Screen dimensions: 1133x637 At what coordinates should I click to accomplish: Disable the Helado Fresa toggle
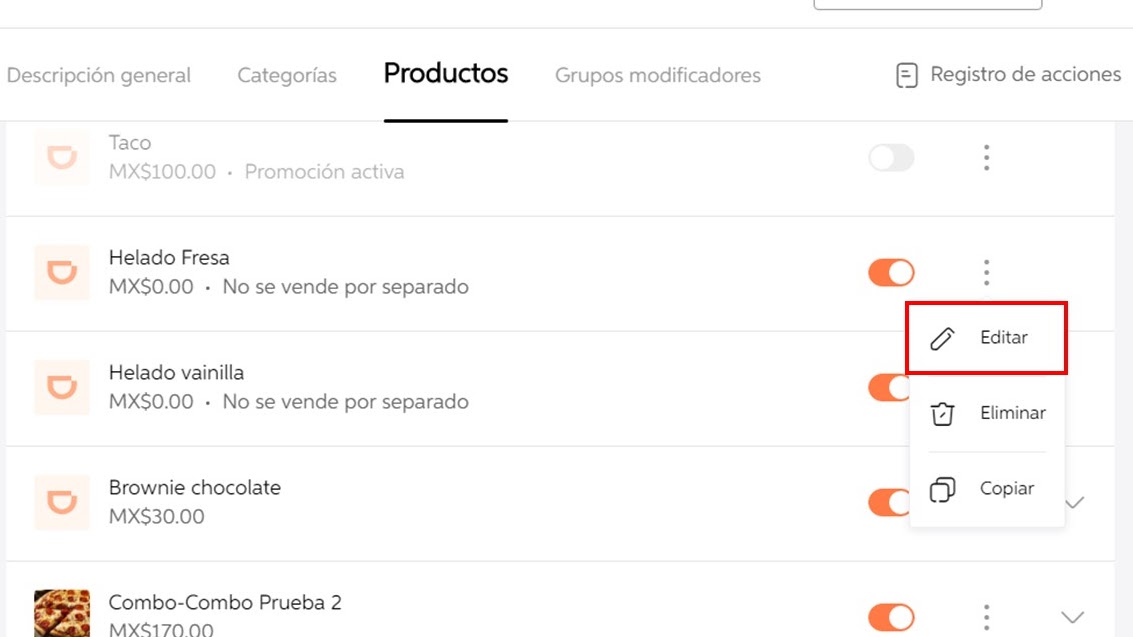click(890, 272)
